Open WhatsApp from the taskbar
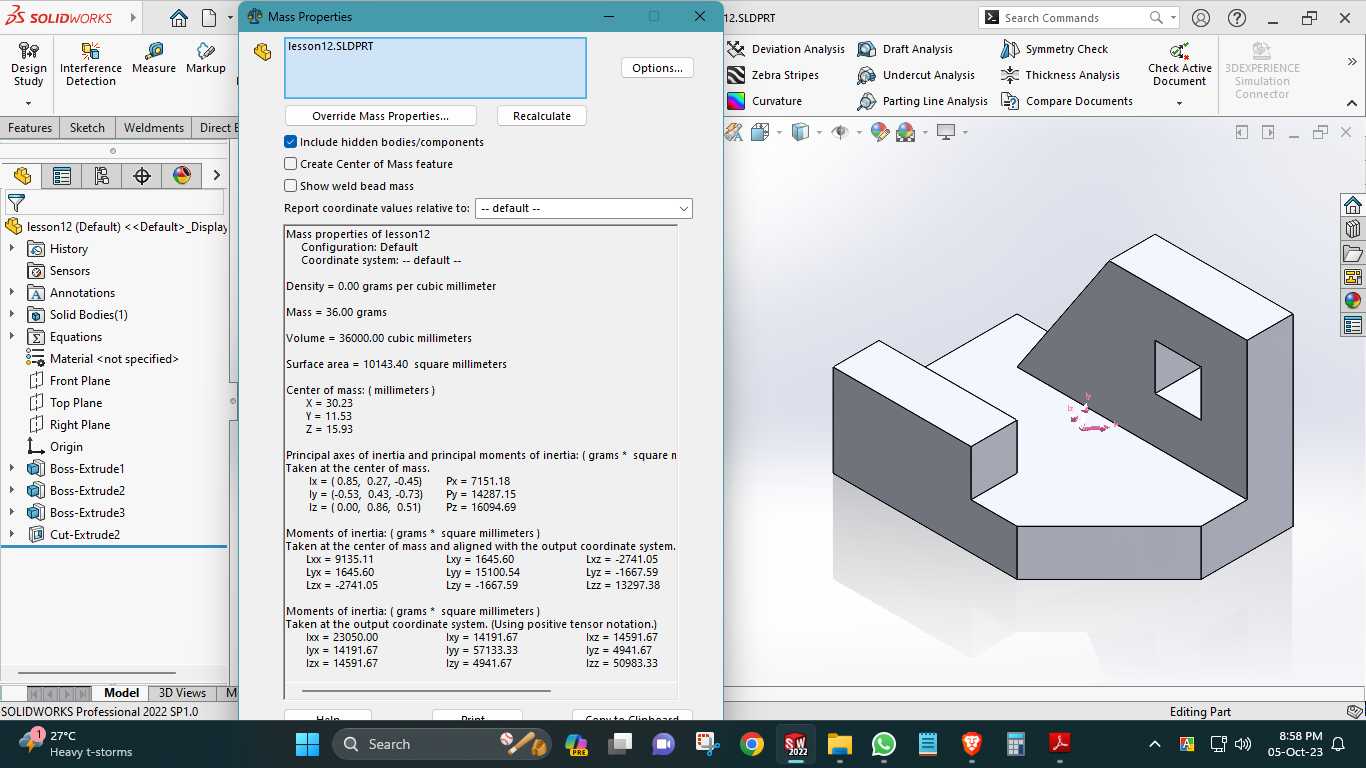The height and width of the screenshot is (768, 1366). click(x=884, y=744)
